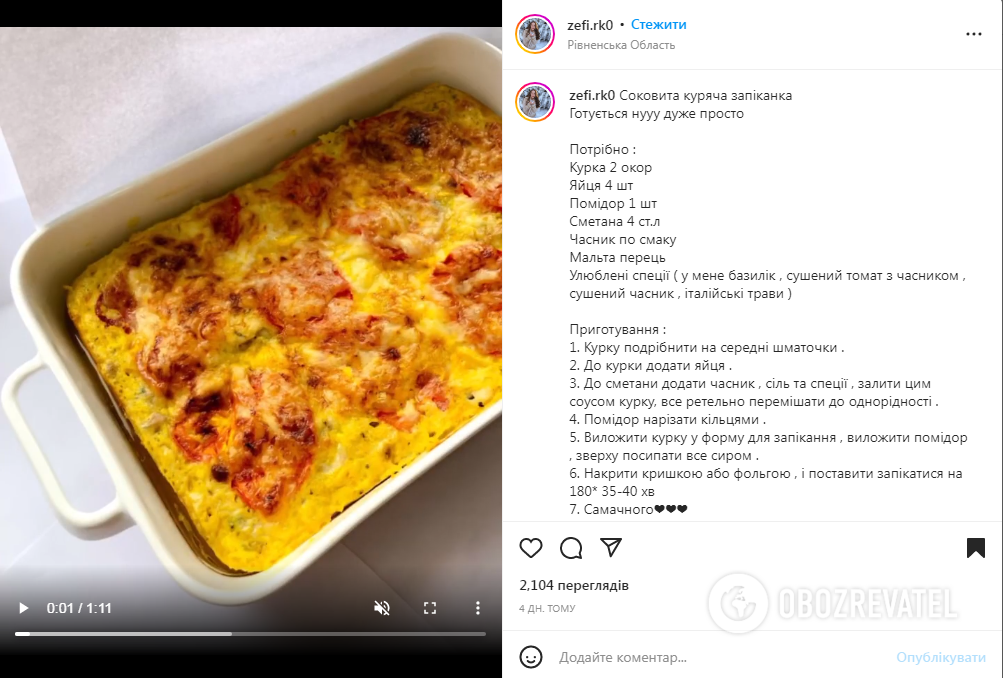Open video player more options menu
Screen dimensions: 1003x678
(x=477, y=608)
